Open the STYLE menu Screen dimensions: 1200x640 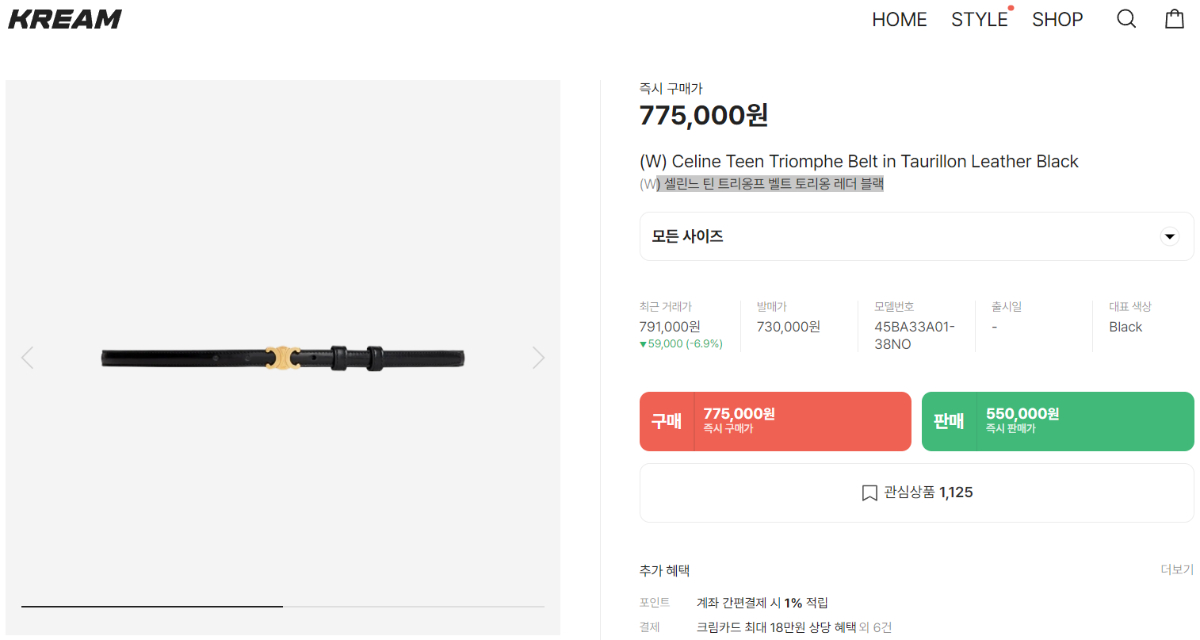(x=979, y=19)
